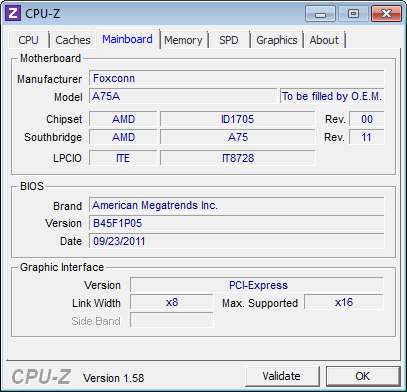407x392 pixels.
Task: Show the About tab
Action: (x=324, y=40)
